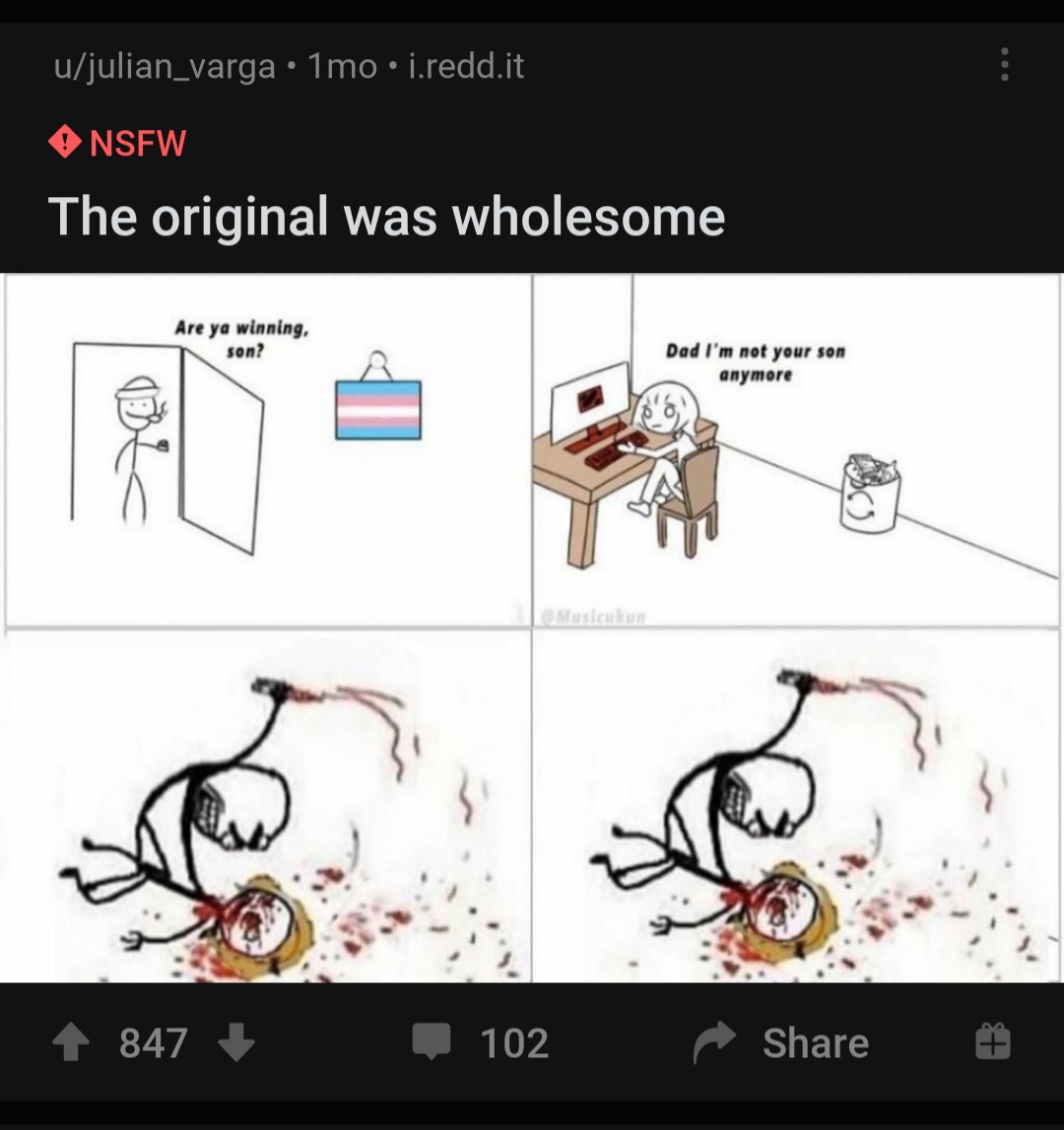Open the post titled The original was wholesome
The width and height of the screenshot is (1064, 1130).
click(386, 217)
